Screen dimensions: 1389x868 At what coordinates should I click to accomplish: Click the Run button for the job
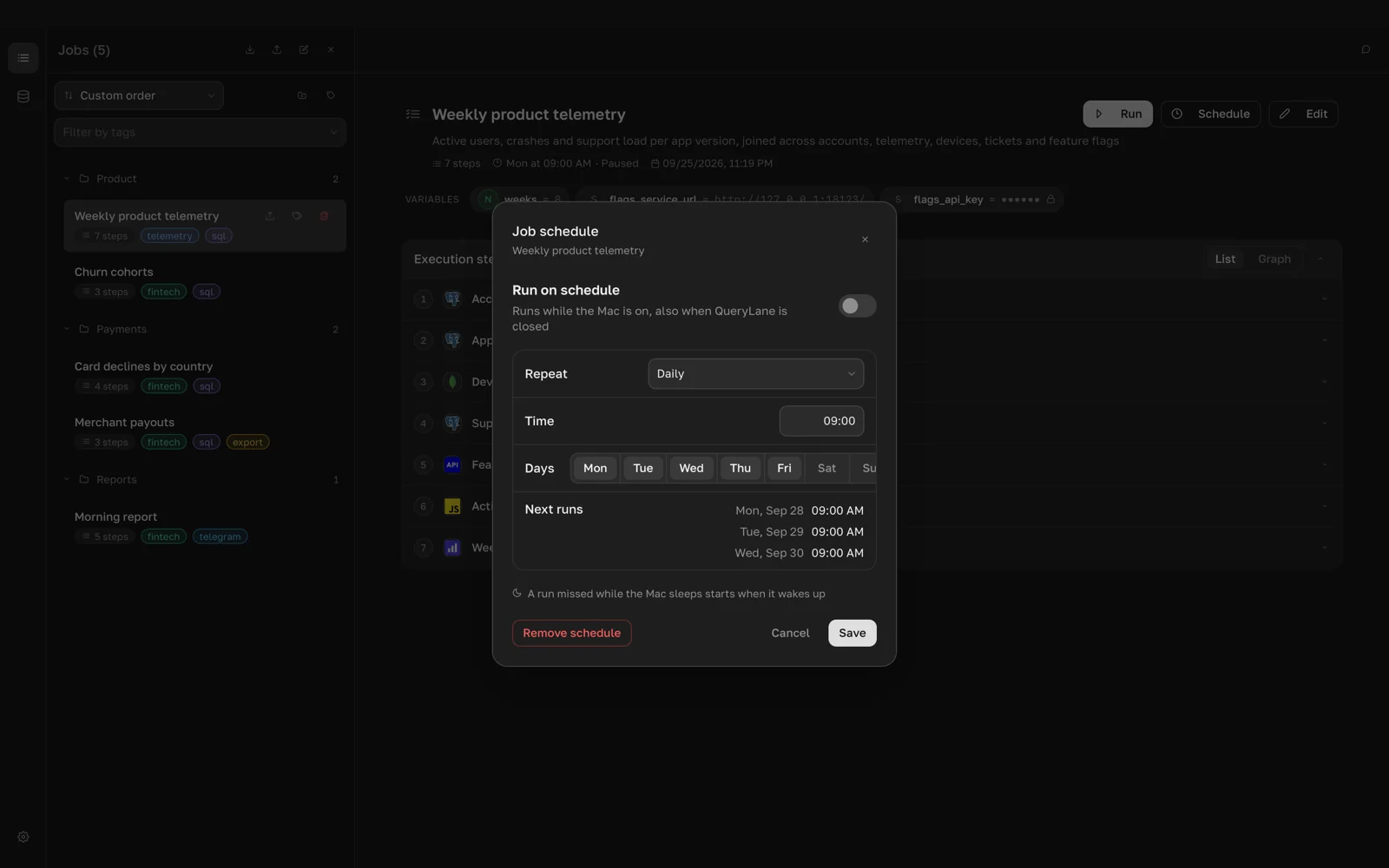pos(1117,114)
